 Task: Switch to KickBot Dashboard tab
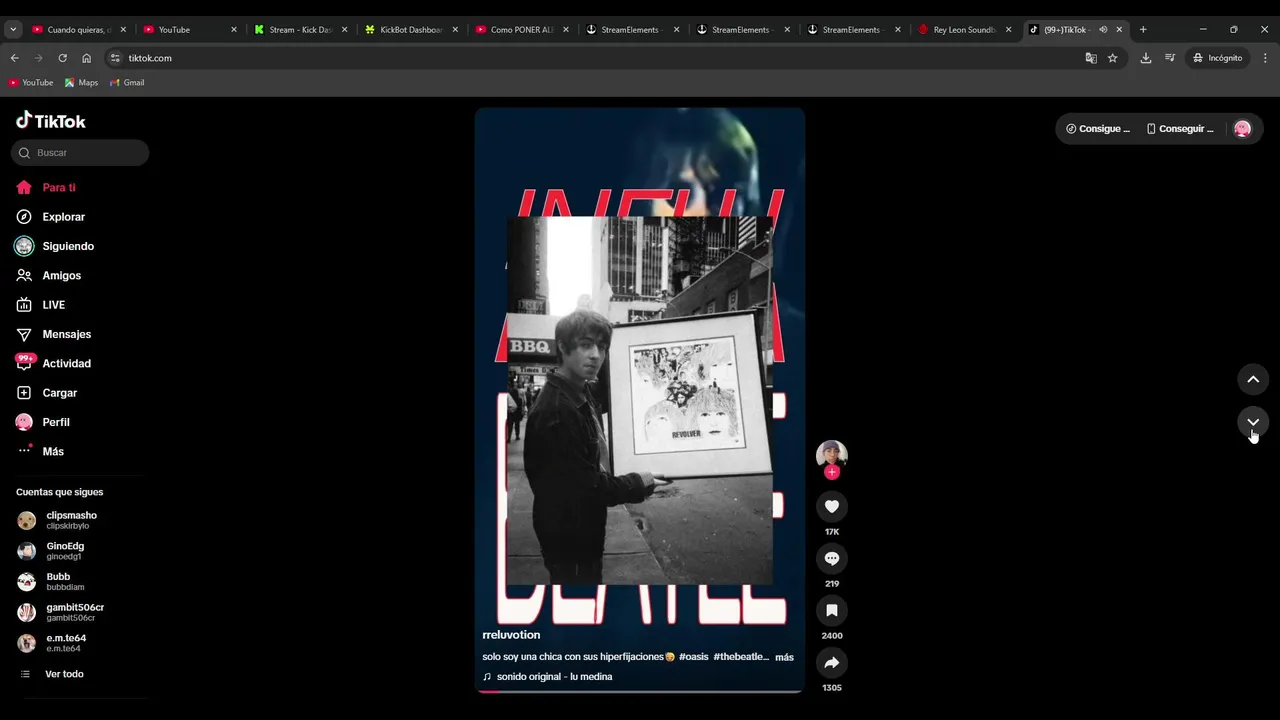[x=411, y=30]
